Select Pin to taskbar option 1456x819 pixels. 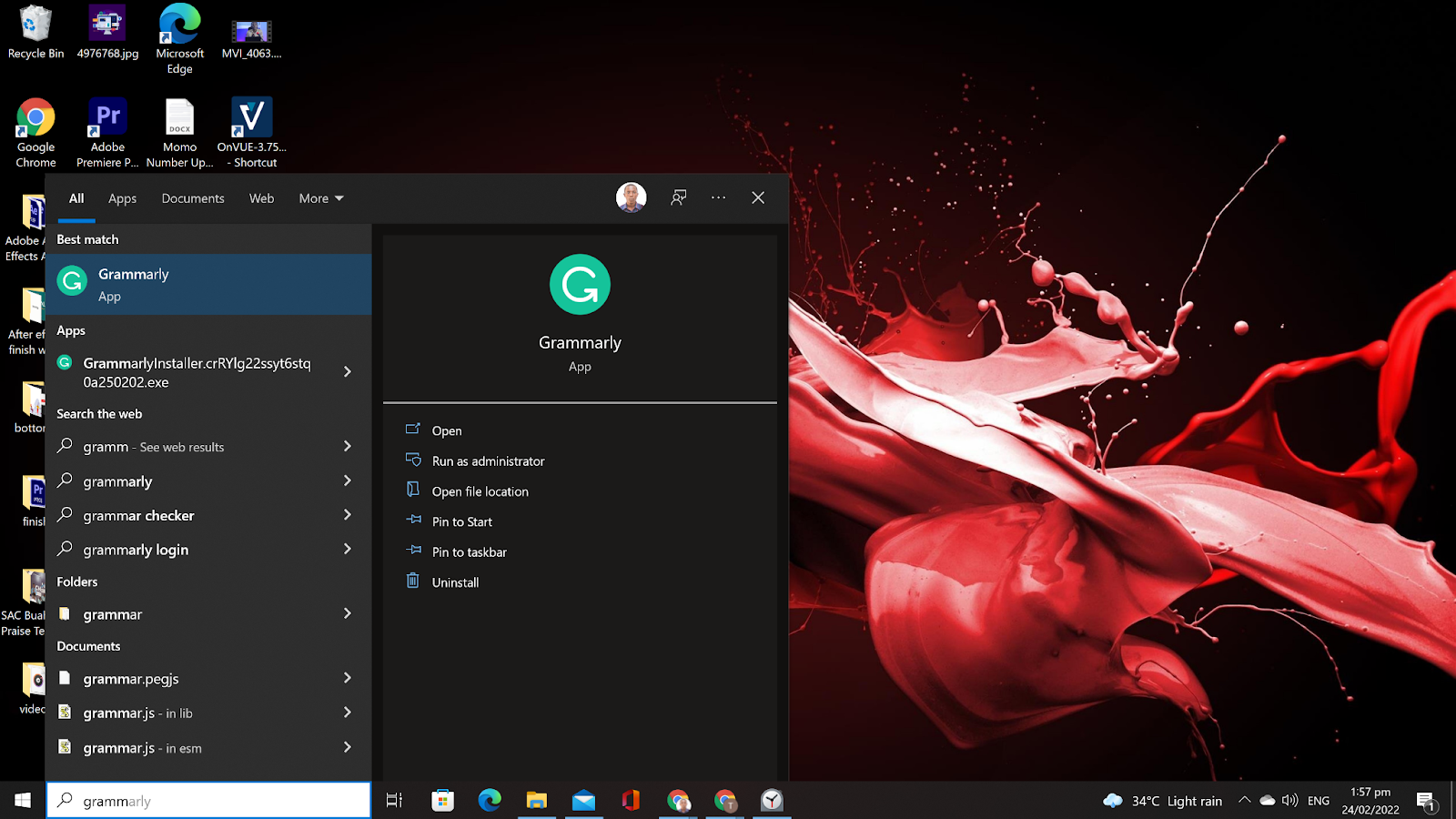tap(469, 552)
